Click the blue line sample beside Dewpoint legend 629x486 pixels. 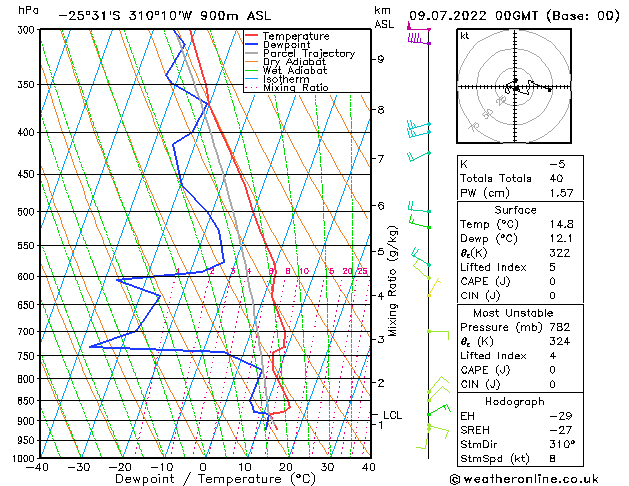(251, 45)
